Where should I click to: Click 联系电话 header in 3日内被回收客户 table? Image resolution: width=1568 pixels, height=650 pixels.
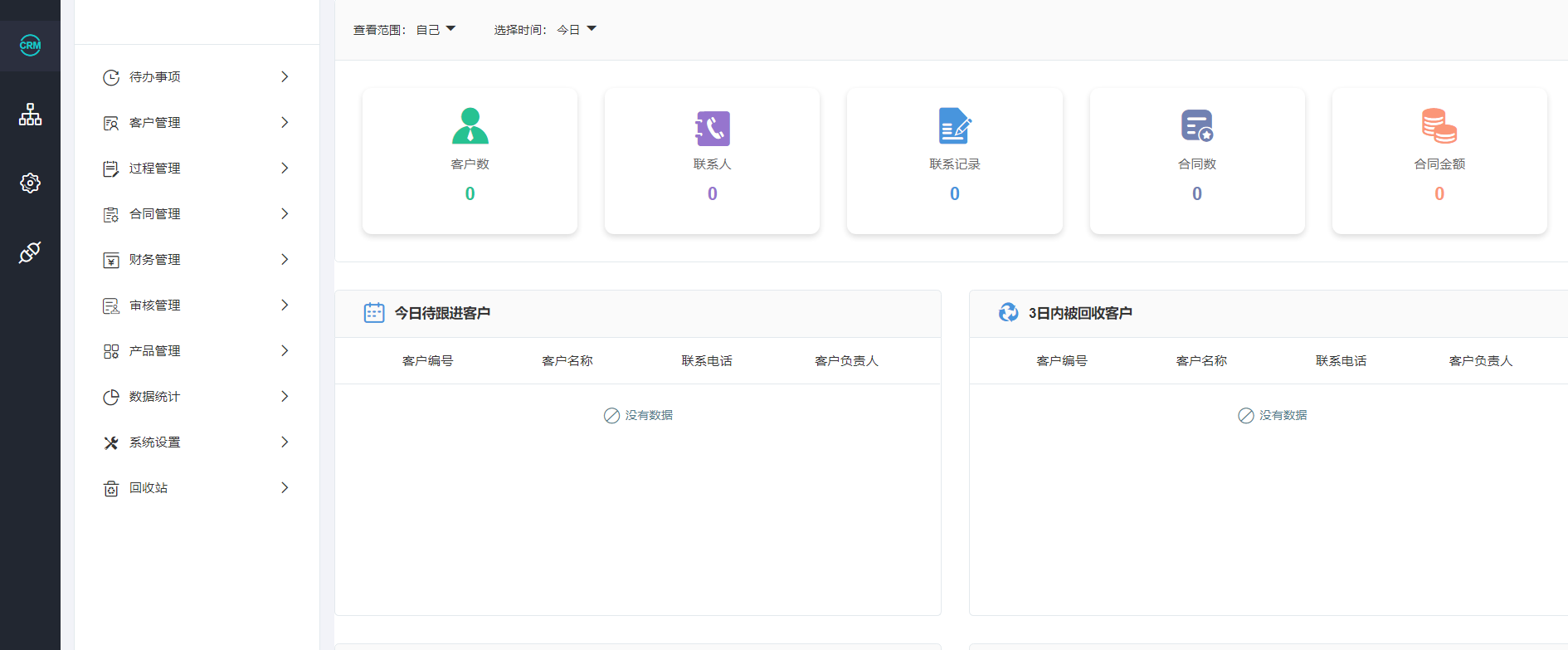[1341, 360]
